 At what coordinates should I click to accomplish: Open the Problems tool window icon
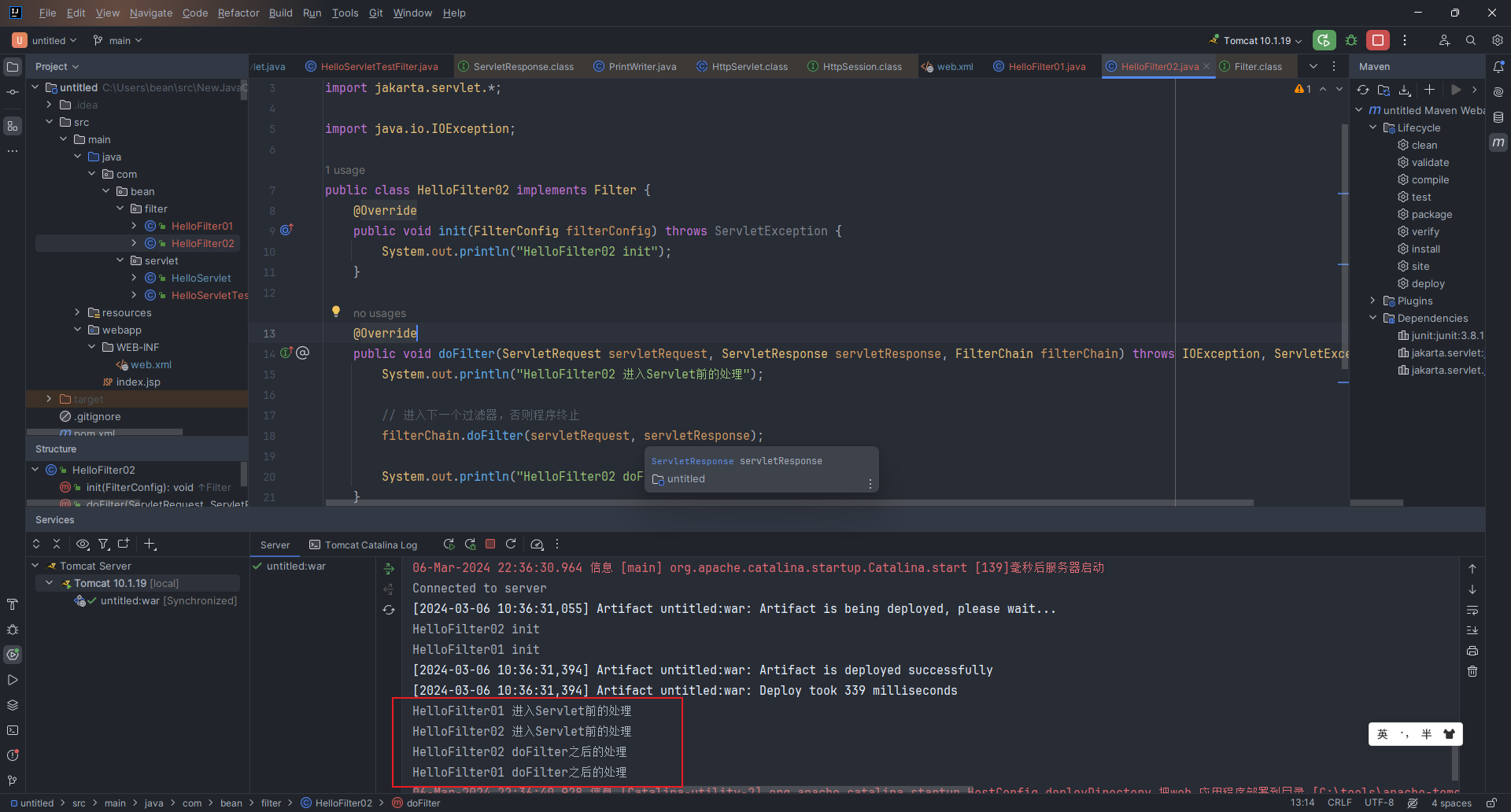(x=13, y=755)
